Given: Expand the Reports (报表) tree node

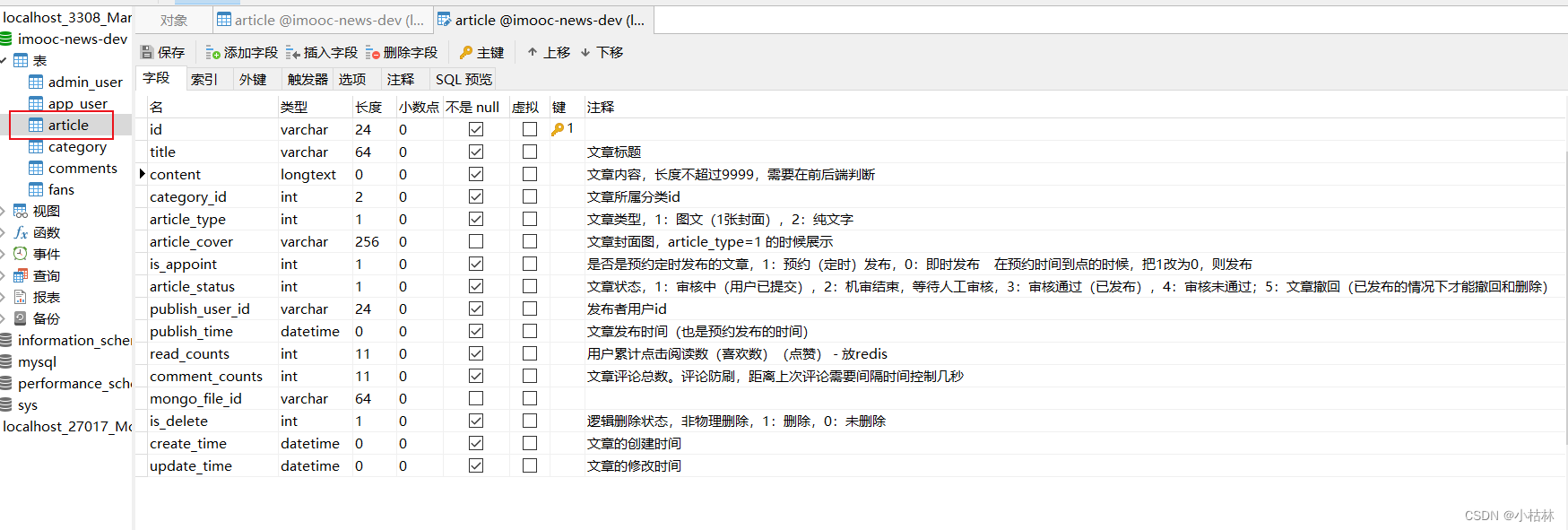Looking at the screenshot, I should (3, 297).
